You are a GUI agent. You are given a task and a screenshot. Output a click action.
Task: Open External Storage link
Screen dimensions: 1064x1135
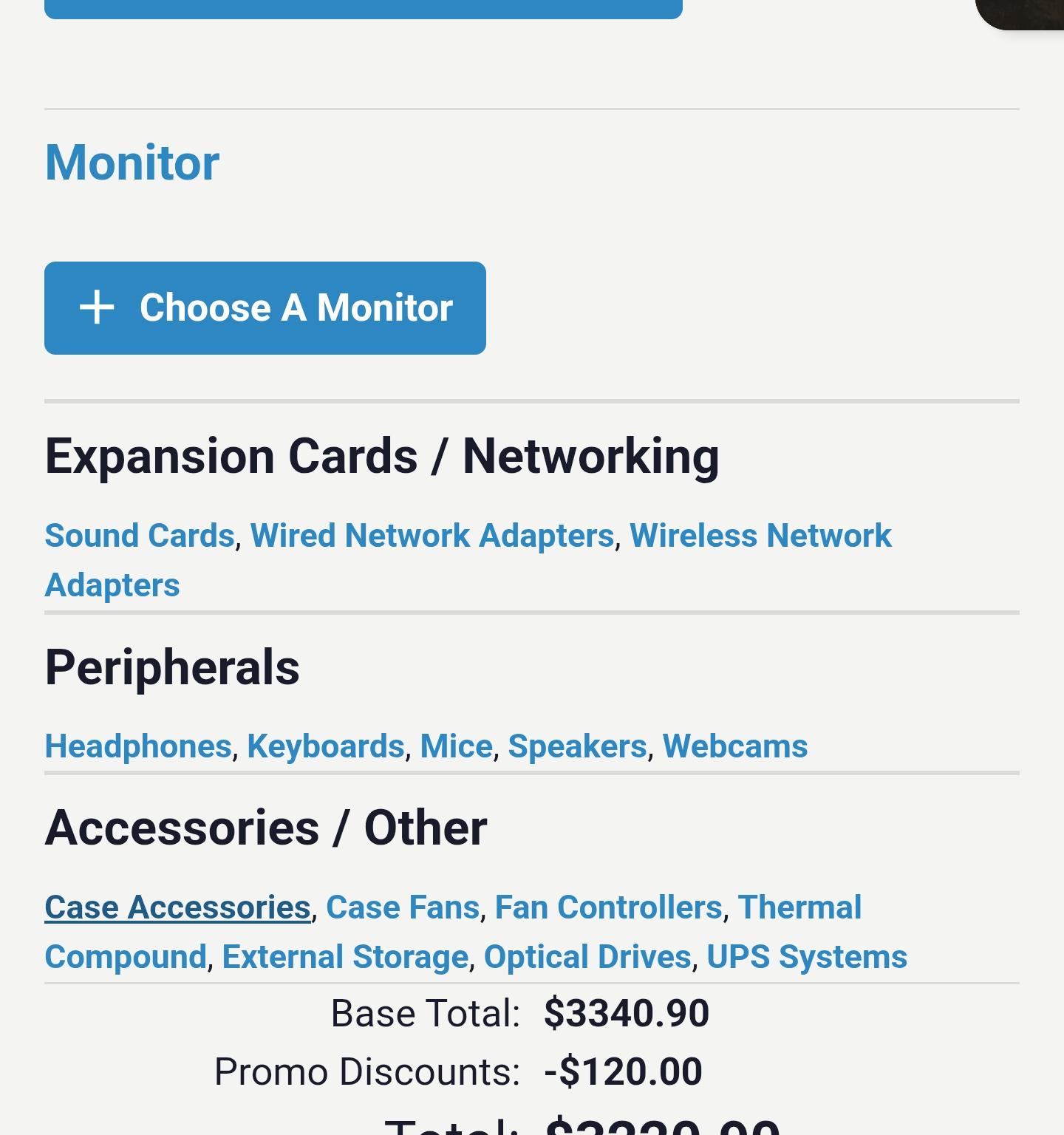345,957
